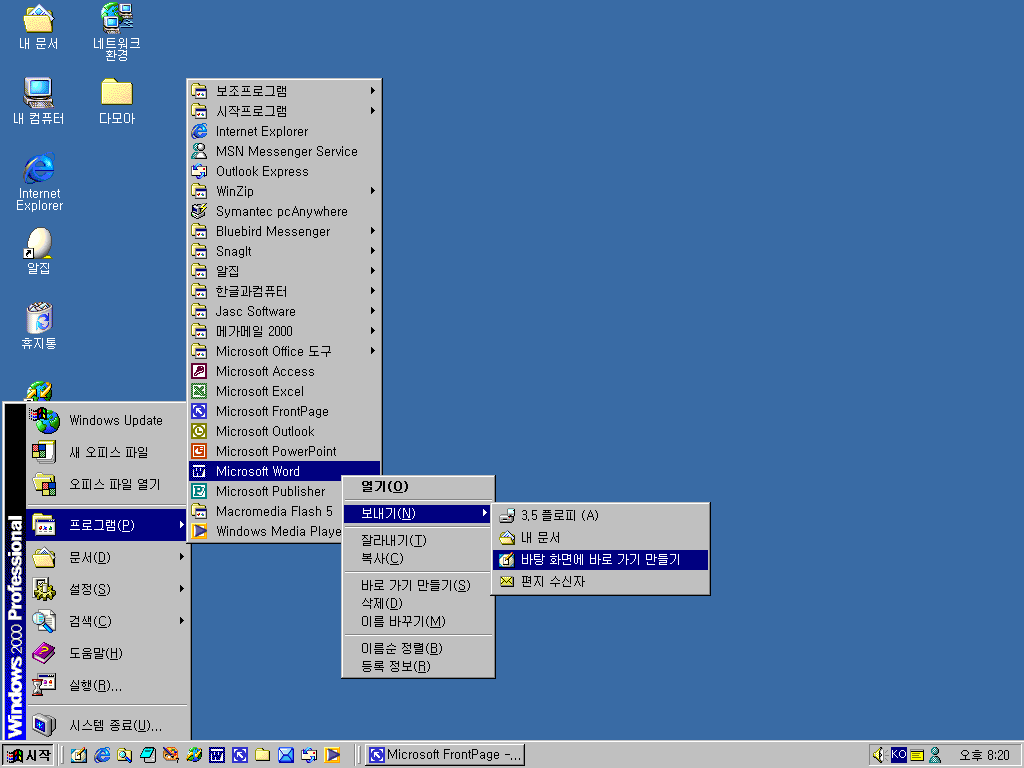
Task: Choose 이름순 정렬(B) in context menu
Action: pos(418,648)
